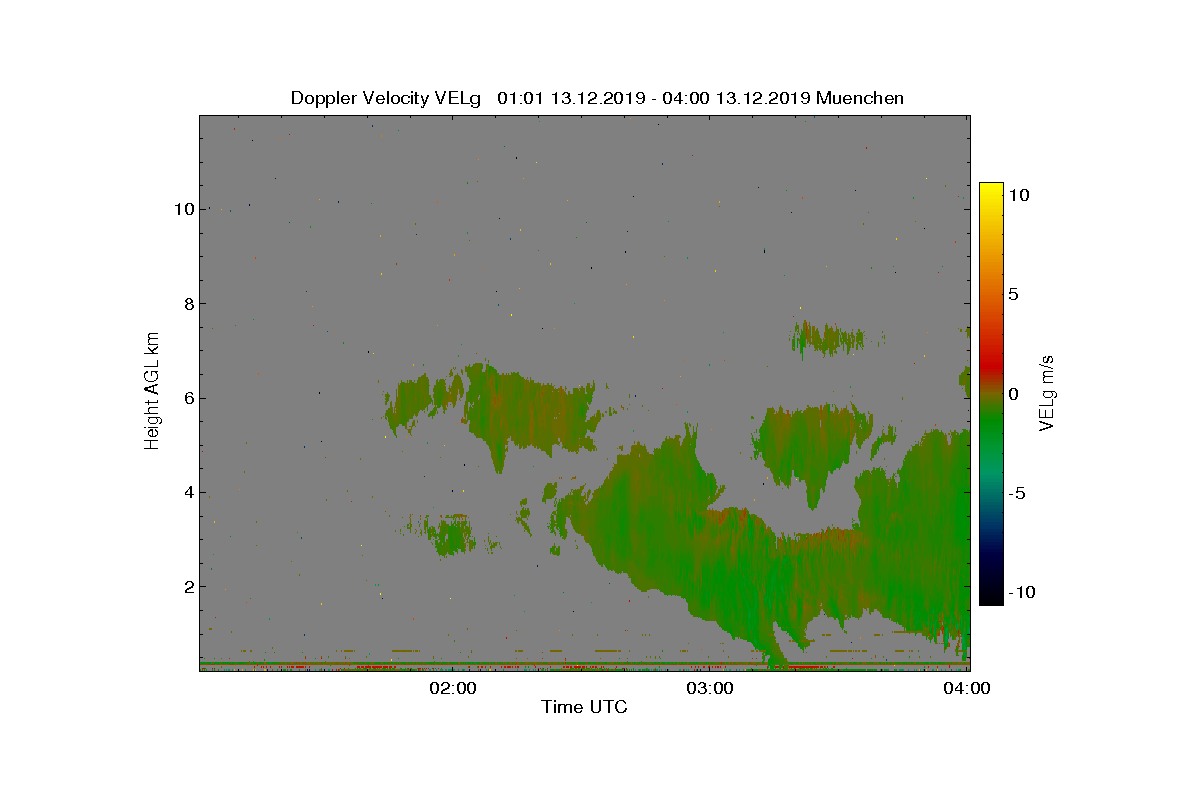The image size is (1200, 800).
Task: Click the colorbar tick value '0'
Action: point(1013,394)
